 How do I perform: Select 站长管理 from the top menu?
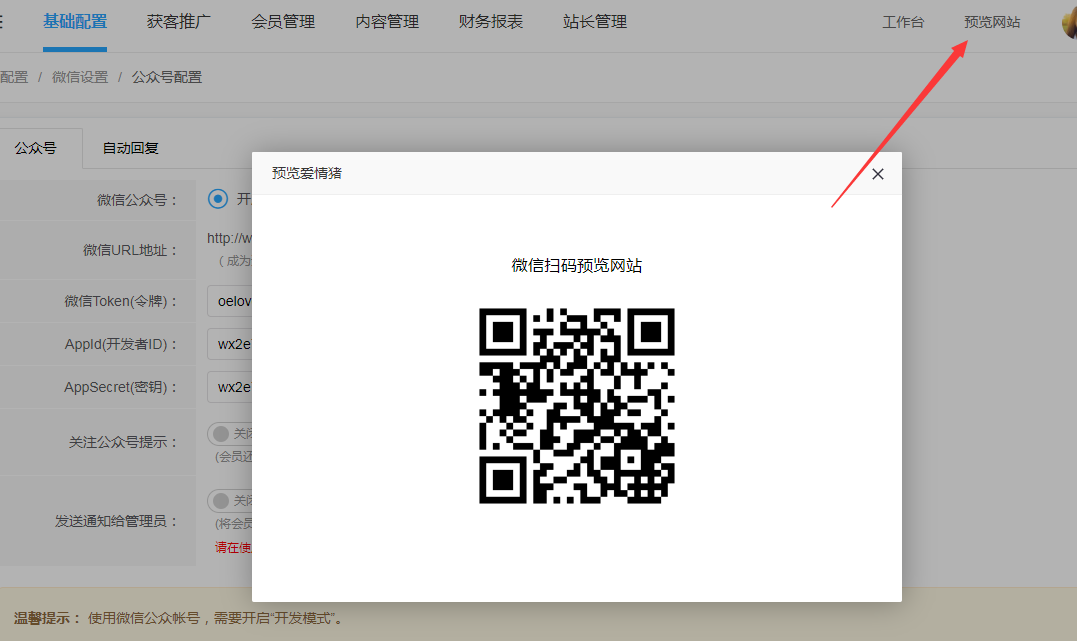(595, 22)
